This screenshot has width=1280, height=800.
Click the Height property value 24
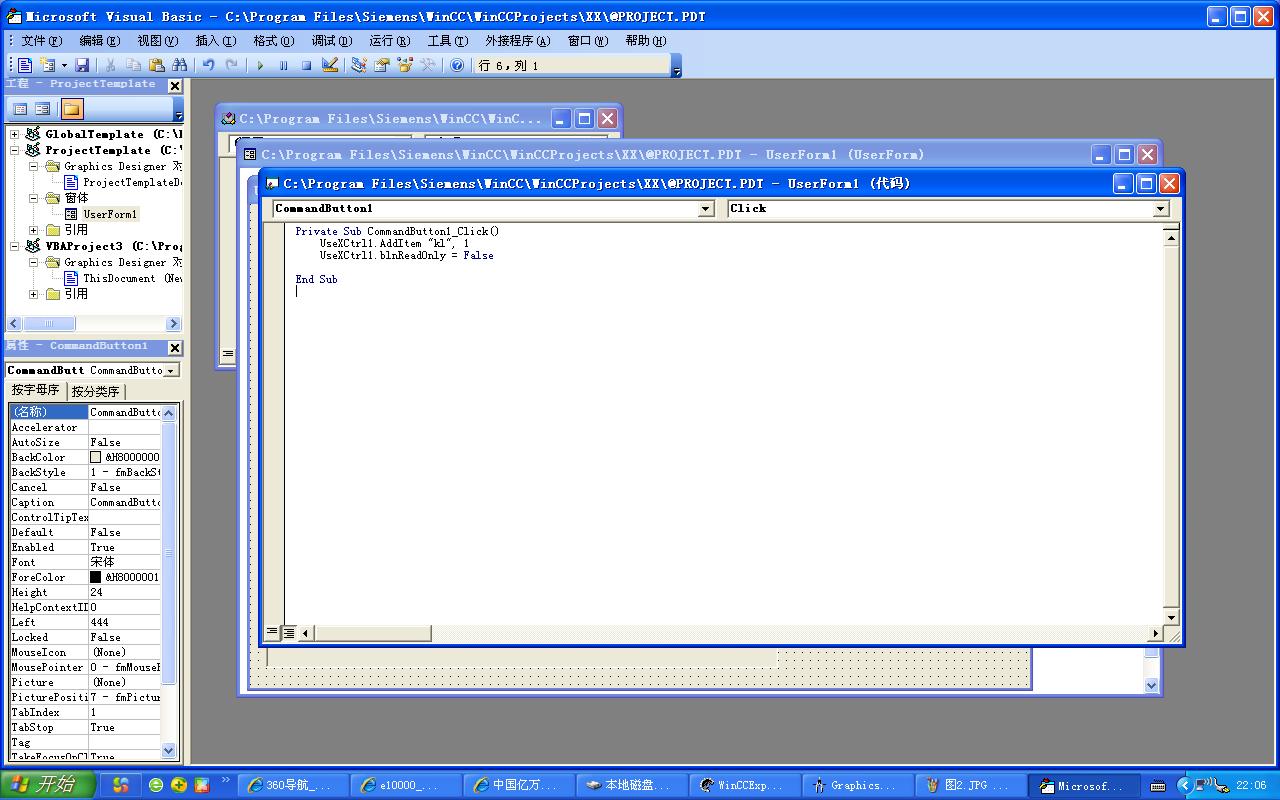coord(124,592)
